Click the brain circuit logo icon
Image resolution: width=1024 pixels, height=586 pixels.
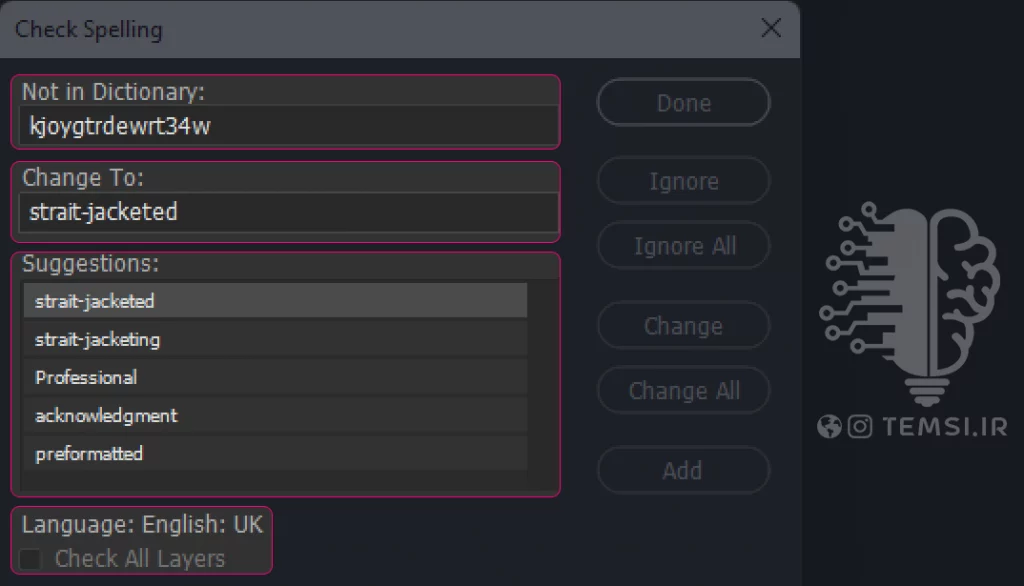pyautogui.click(x=910, y=304)
